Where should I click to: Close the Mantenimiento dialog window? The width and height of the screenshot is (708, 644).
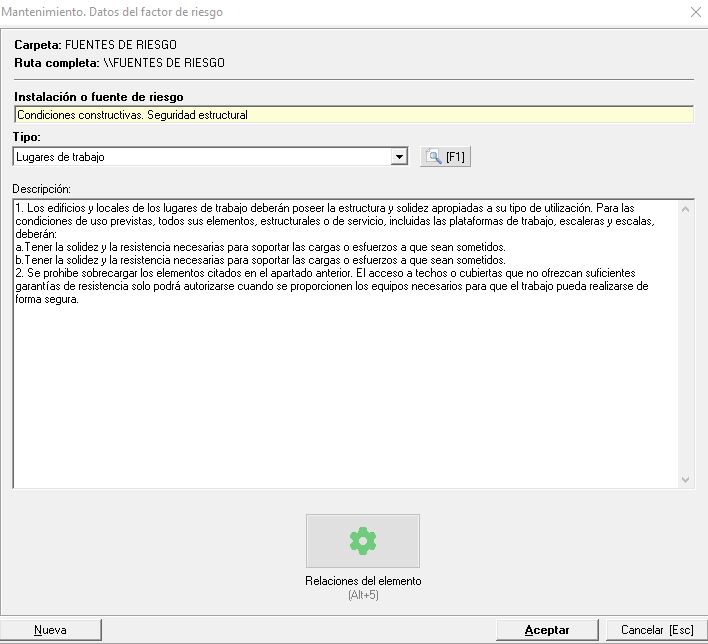click(x=695, y=12)
